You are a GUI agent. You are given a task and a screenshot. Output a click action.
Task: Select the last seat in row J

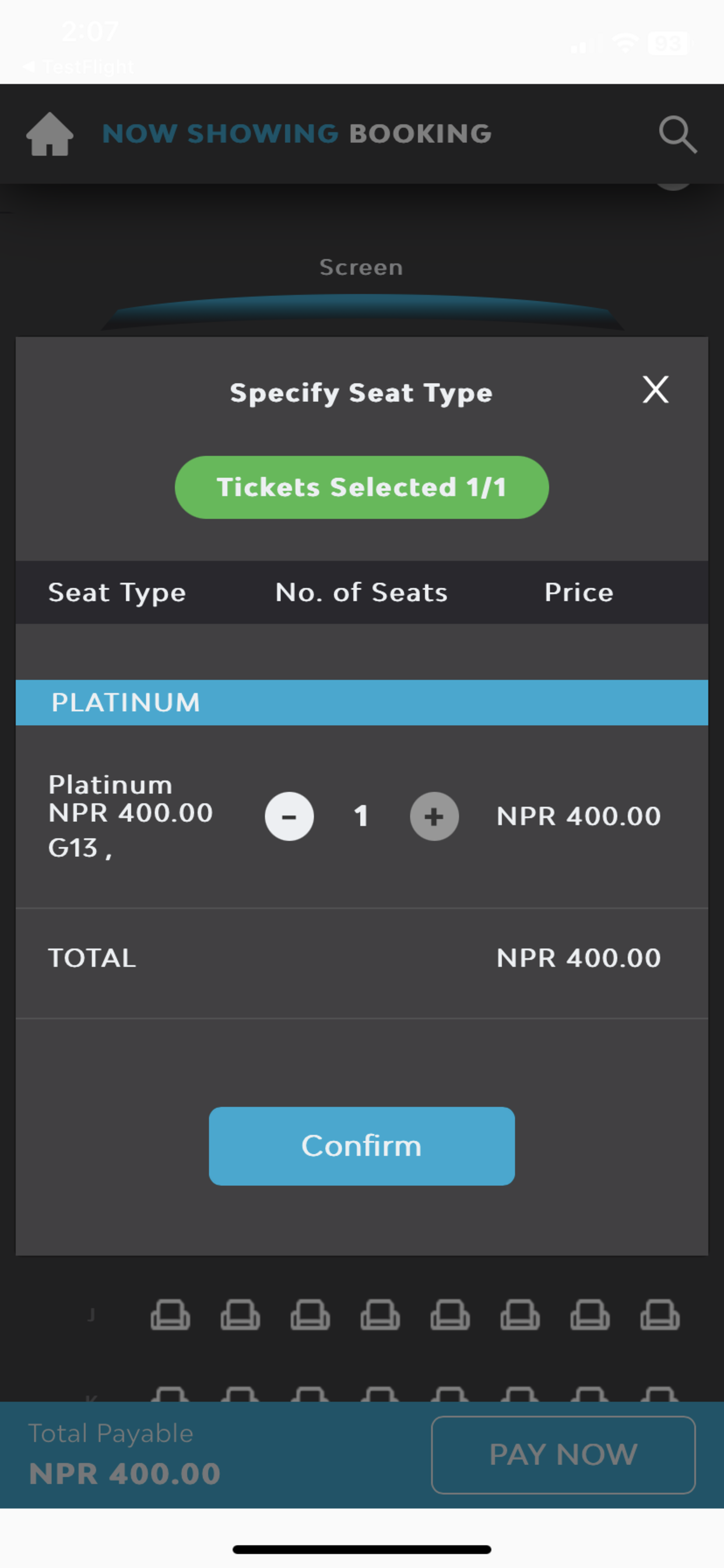click(659, 1315)
